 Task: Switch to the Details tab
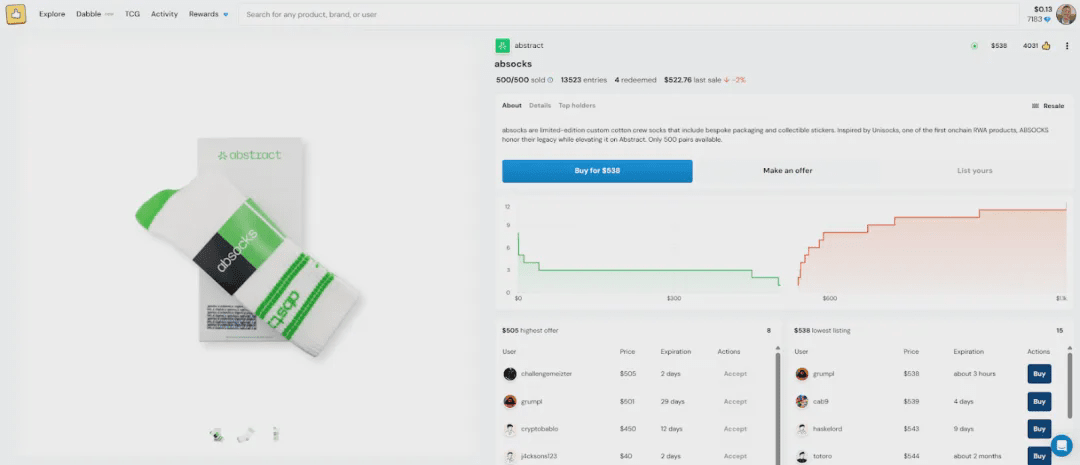click(x=540, y=105)
